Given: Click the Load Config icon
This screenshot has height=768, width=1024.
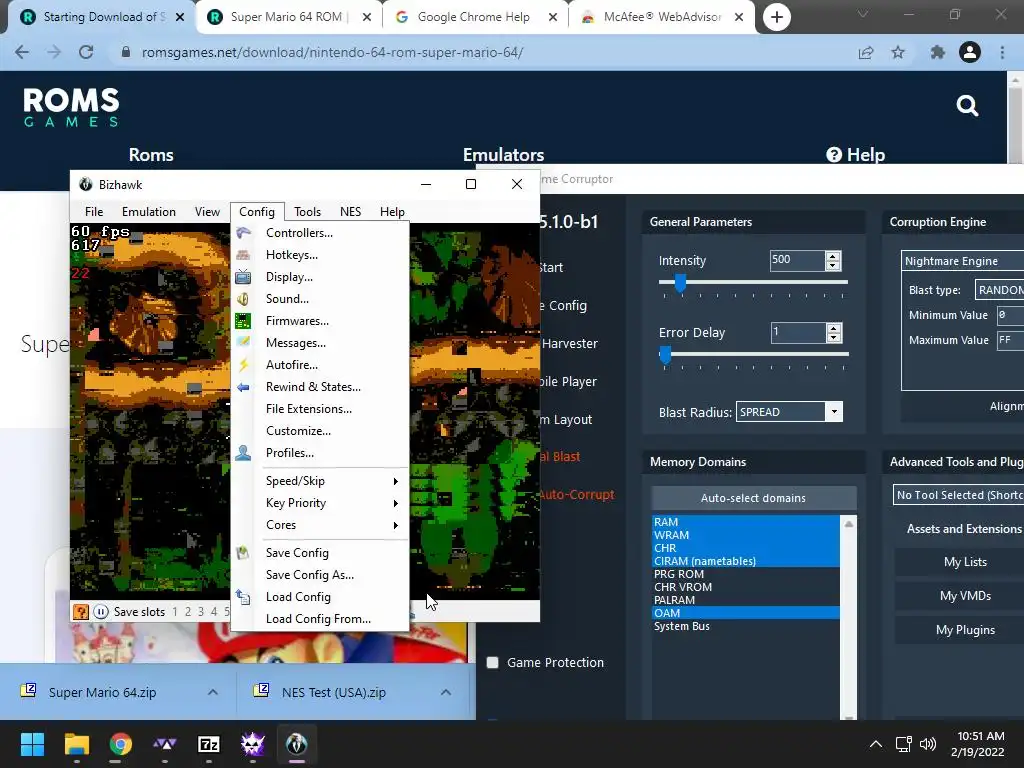Looking at the screenshot, I should click(243, 597).
